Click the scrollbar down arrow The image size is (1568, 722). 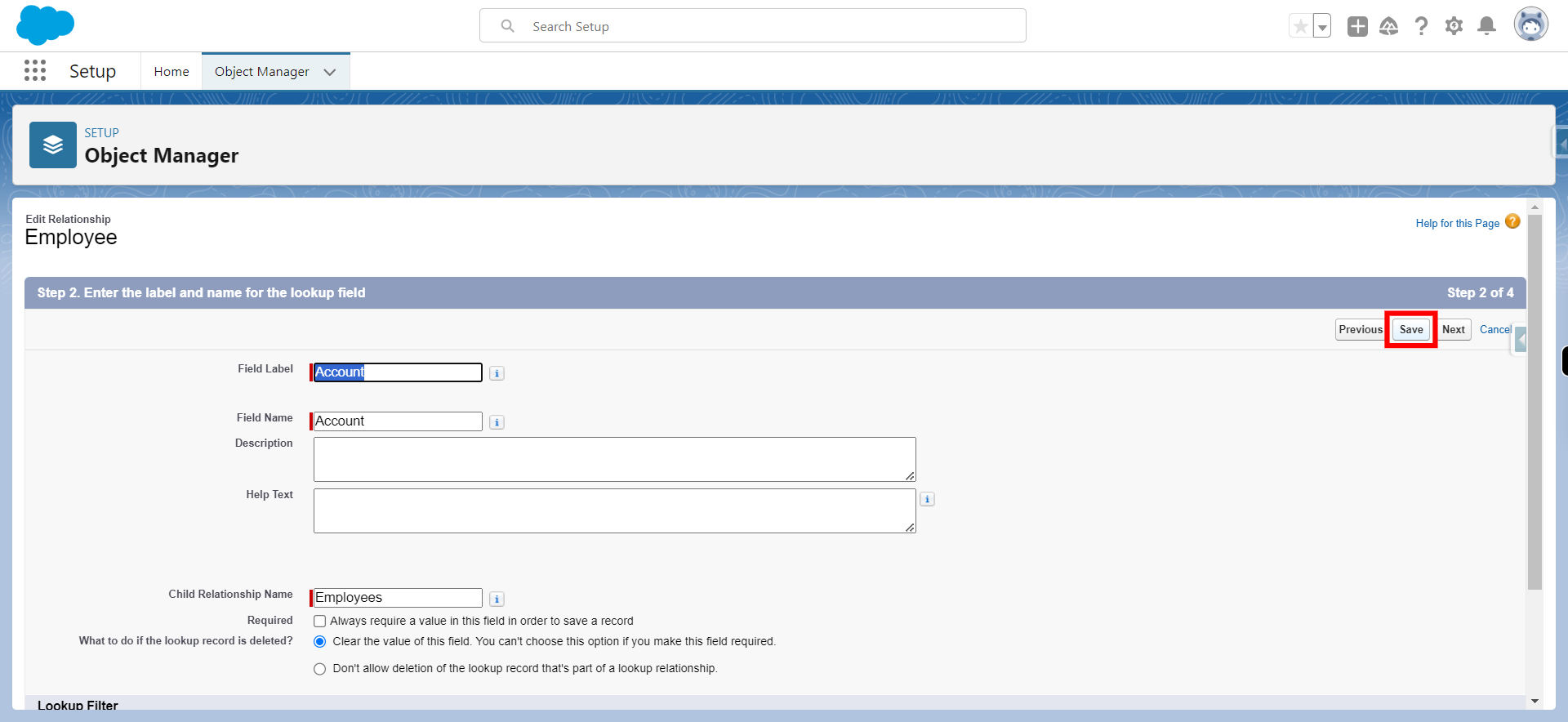[1535, 702]
